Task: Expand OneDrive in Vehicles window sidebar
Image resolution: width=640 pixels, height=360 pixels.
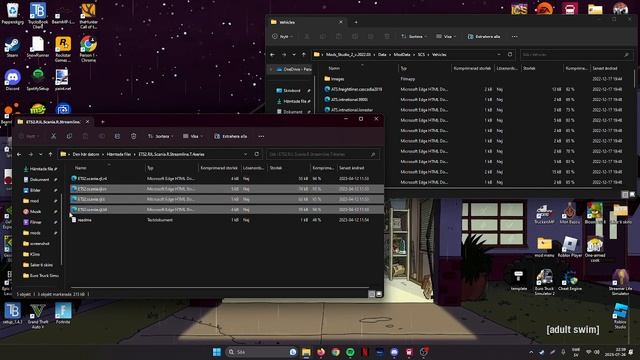Action: (271, 69)
